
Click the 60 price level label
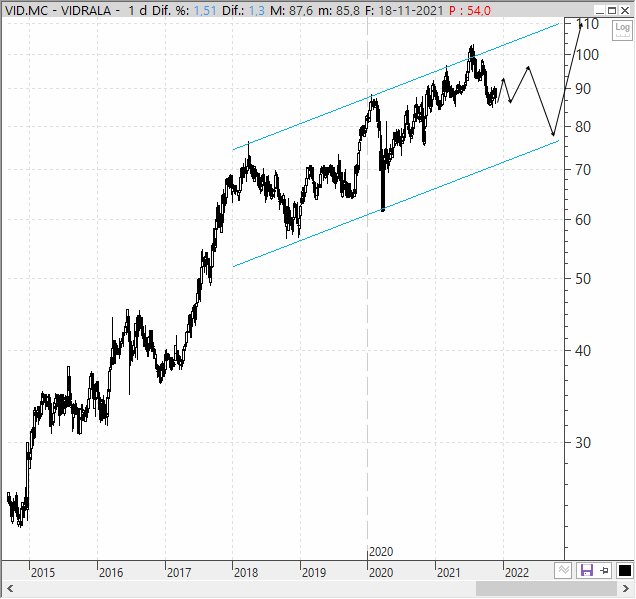(583, 220)
